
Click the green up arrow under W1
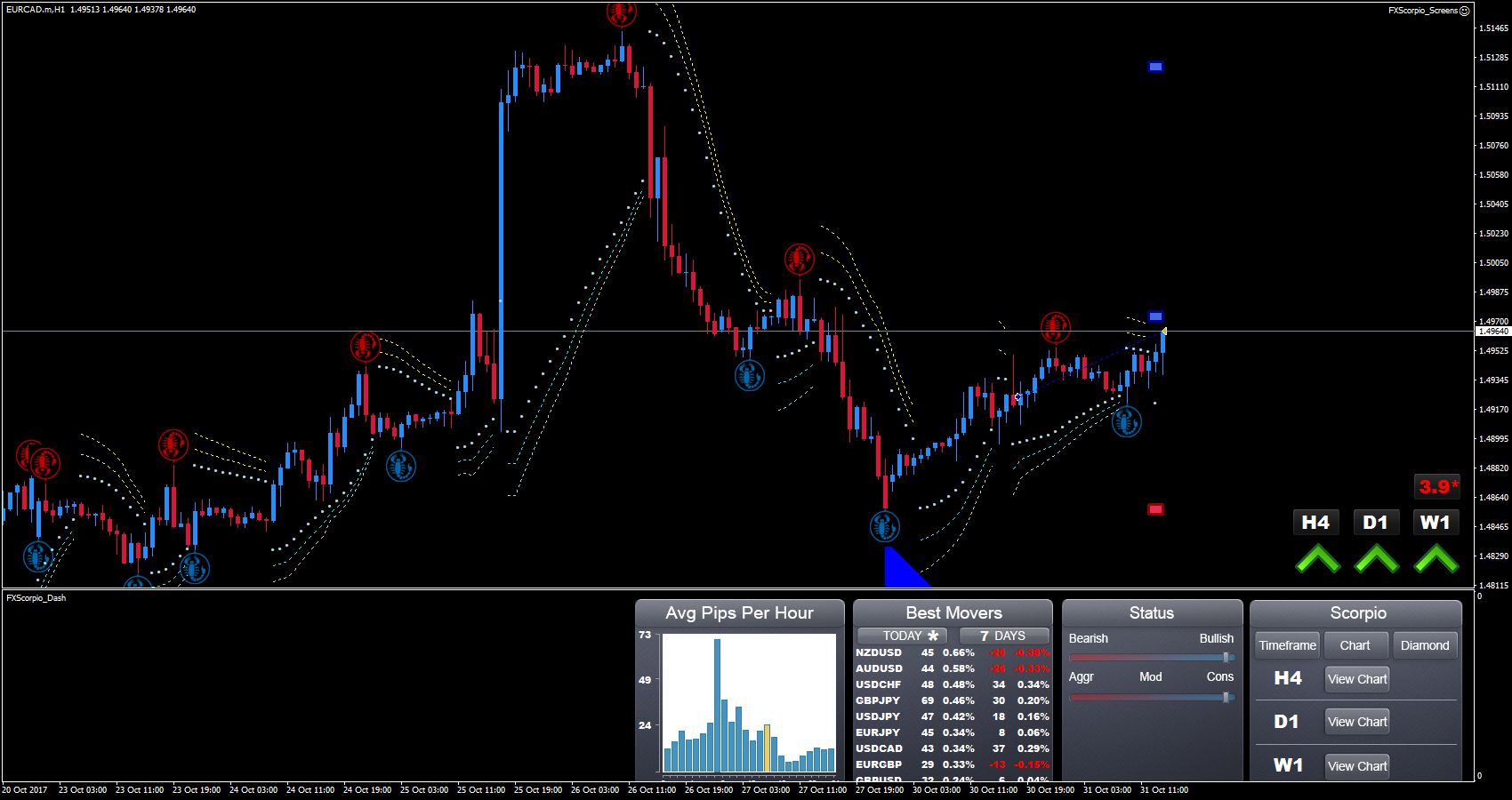pyautogui.click(x=1436, y=559)
